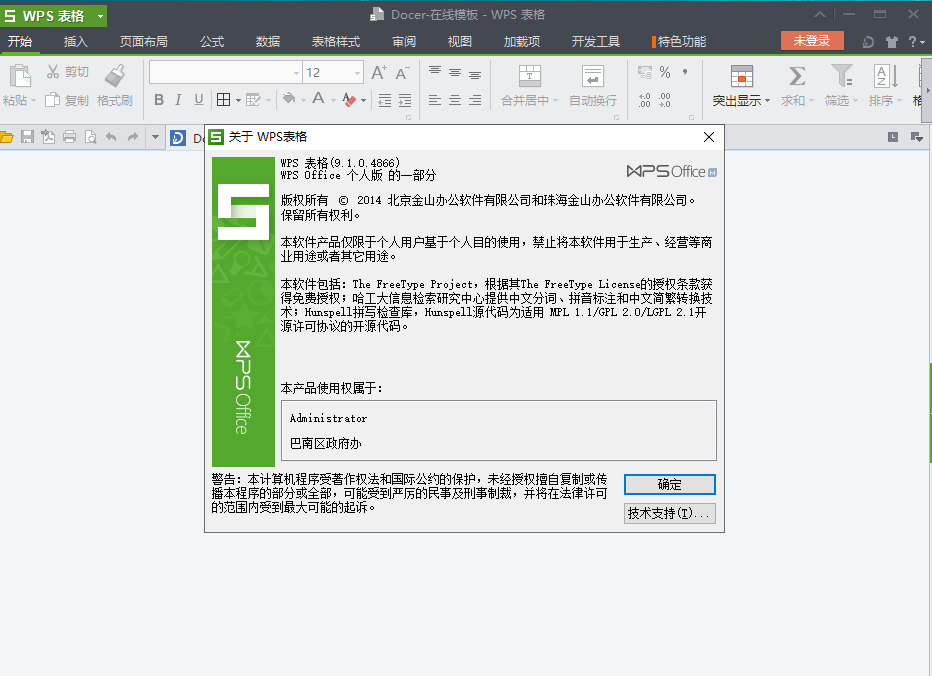Click the Filter funnel icon
This screenshot has width=932, height=676.
tap(842, 76)
